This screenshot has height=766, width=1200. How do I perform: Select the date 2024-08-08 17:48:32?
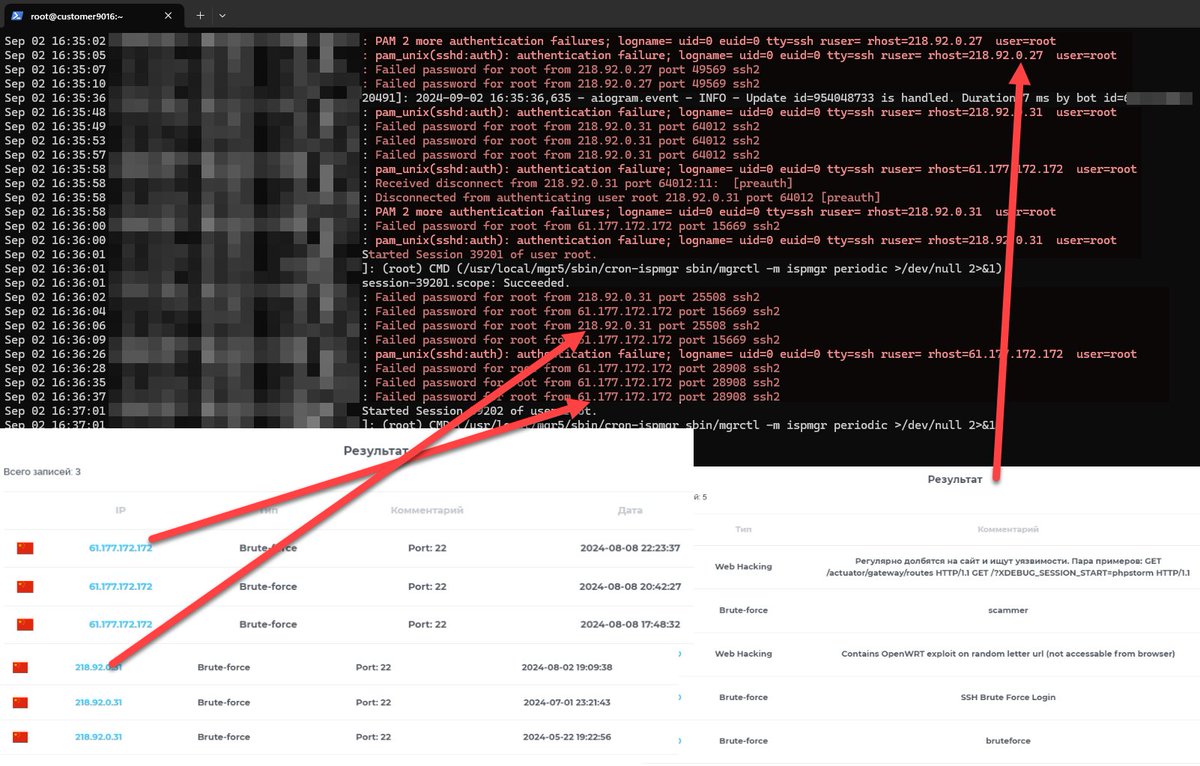click(x=630, y=624)
